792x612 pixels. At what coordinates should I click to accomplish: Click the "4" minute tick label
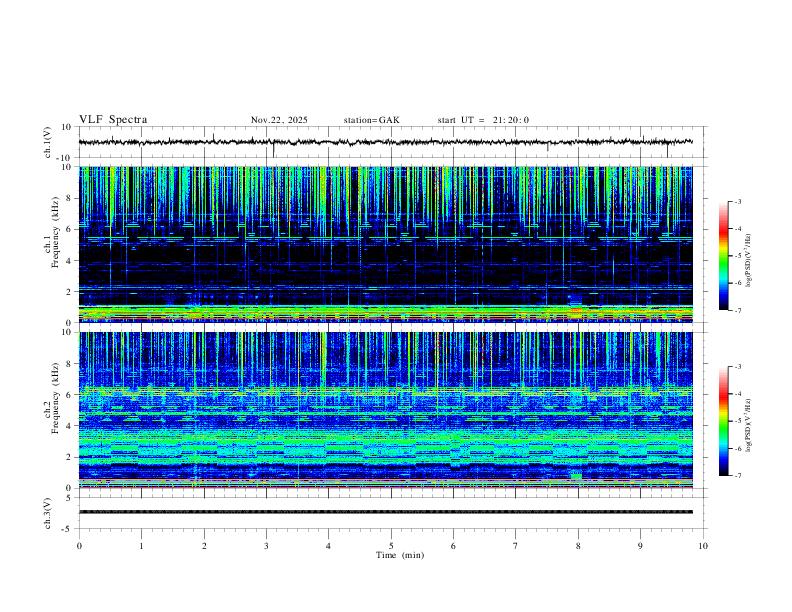pos(329,546)
